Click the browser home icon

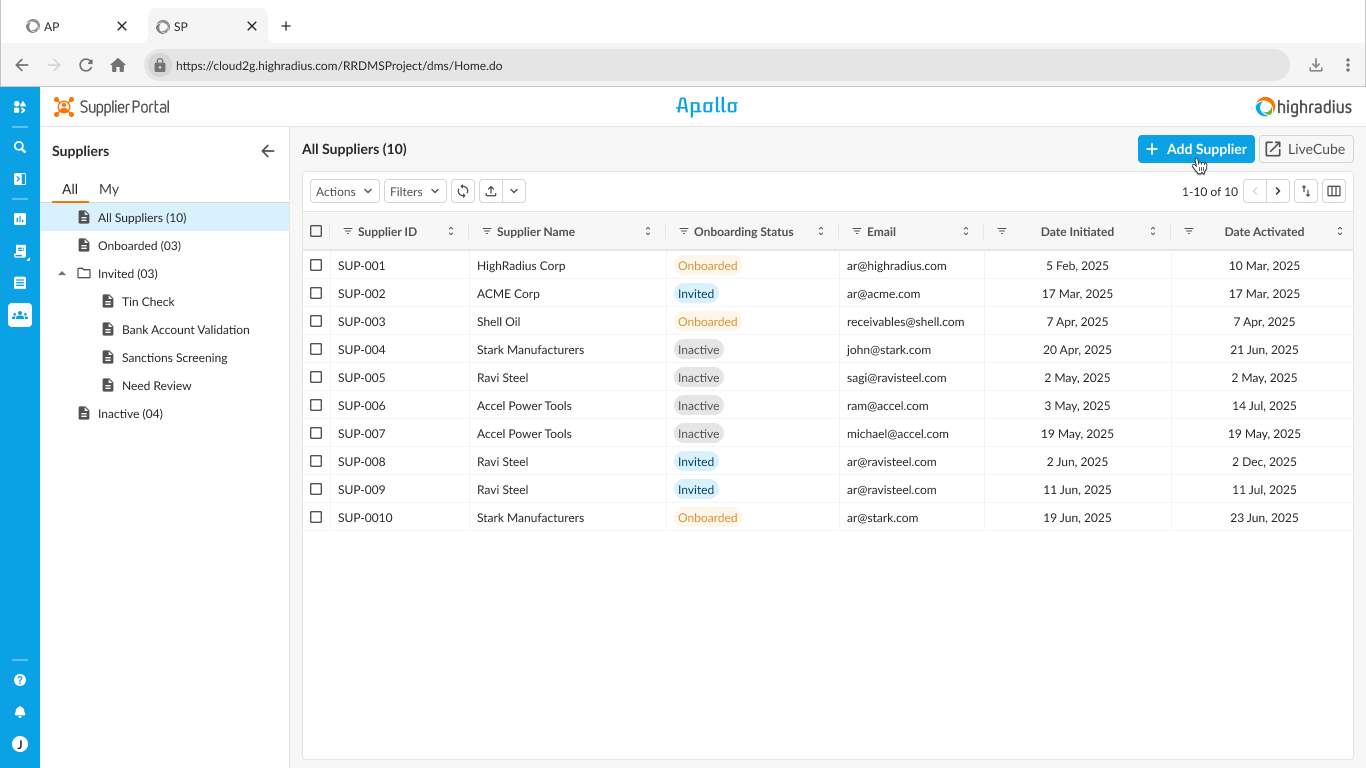(118, 65)
